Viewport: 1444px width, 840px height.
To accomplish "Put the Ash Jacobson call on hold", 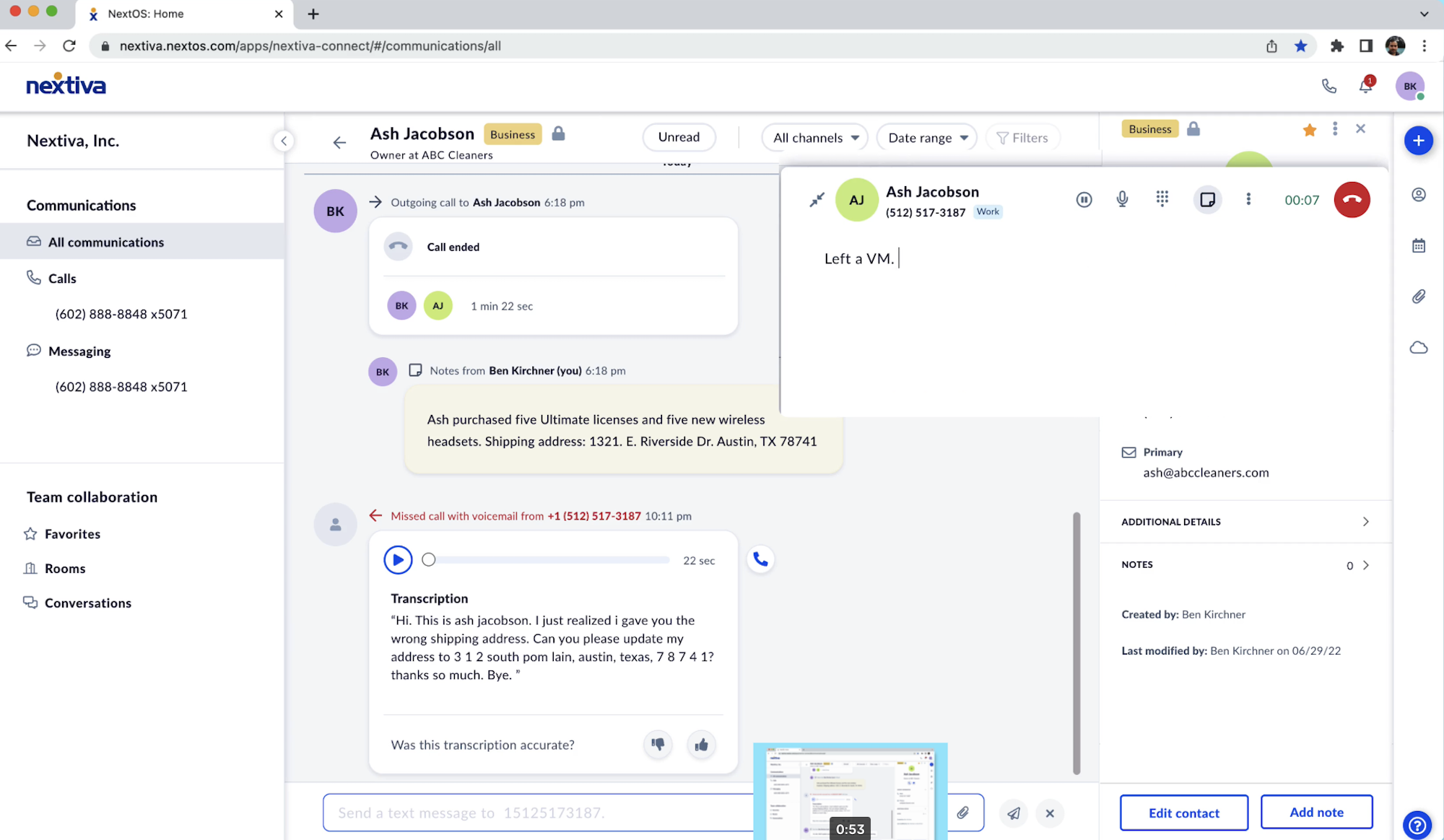I will [x=1084, y=200].
